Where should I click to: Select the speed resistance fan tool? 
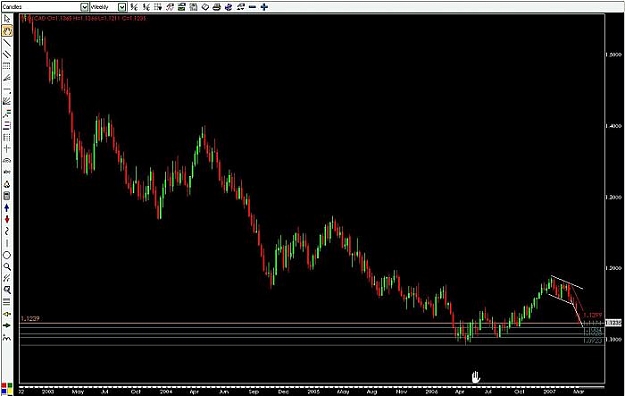coord(7,101)
